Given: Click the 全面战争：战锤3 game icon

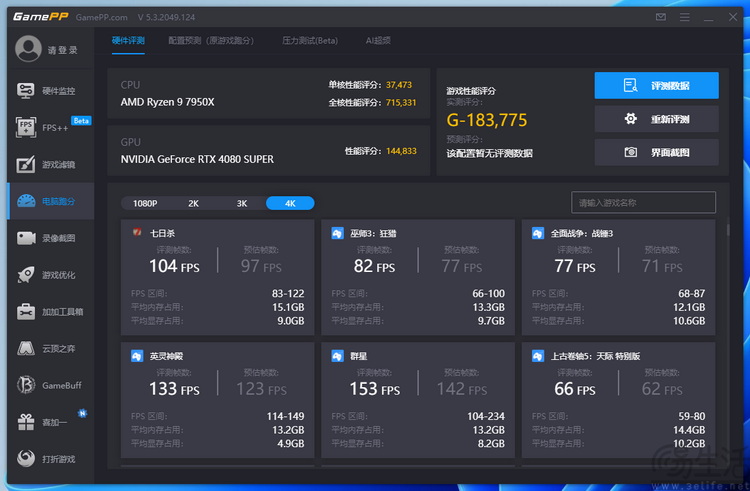Looking at the screenshot, I should [x=538, y=233].
